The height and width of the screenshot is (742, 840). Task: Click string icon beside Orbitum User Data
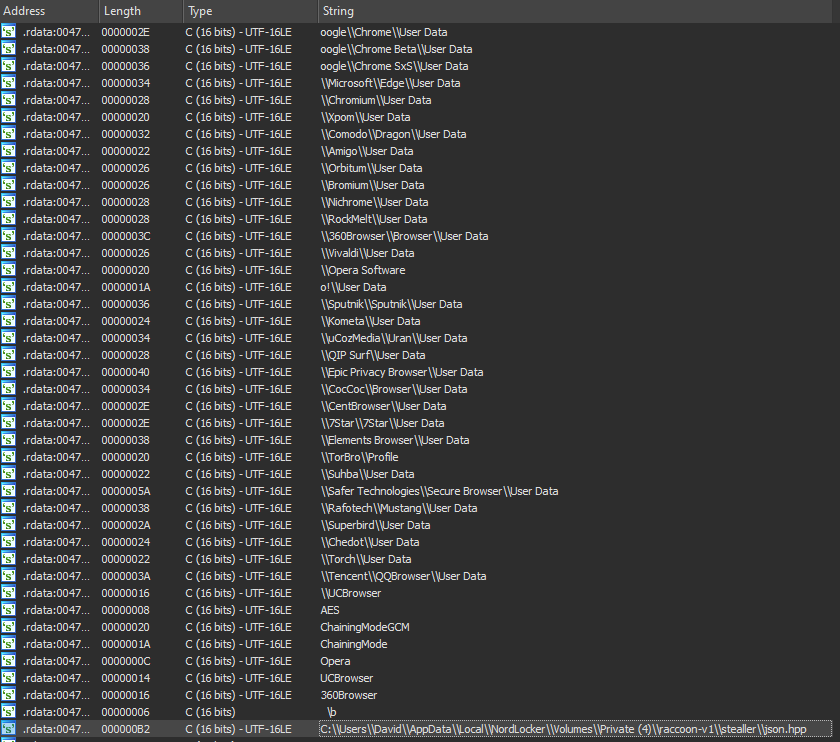coord(8,168)
